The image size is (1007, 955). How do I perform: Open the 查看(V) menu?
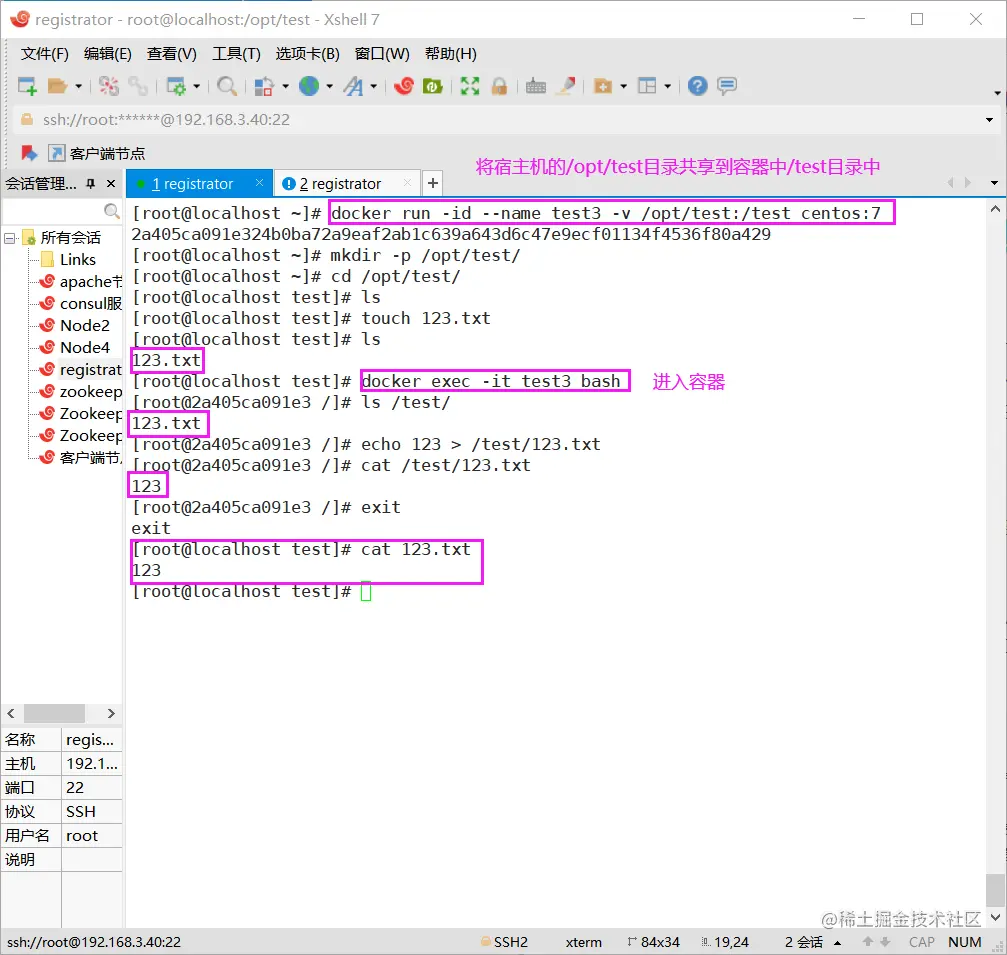[x=171, y=54]
